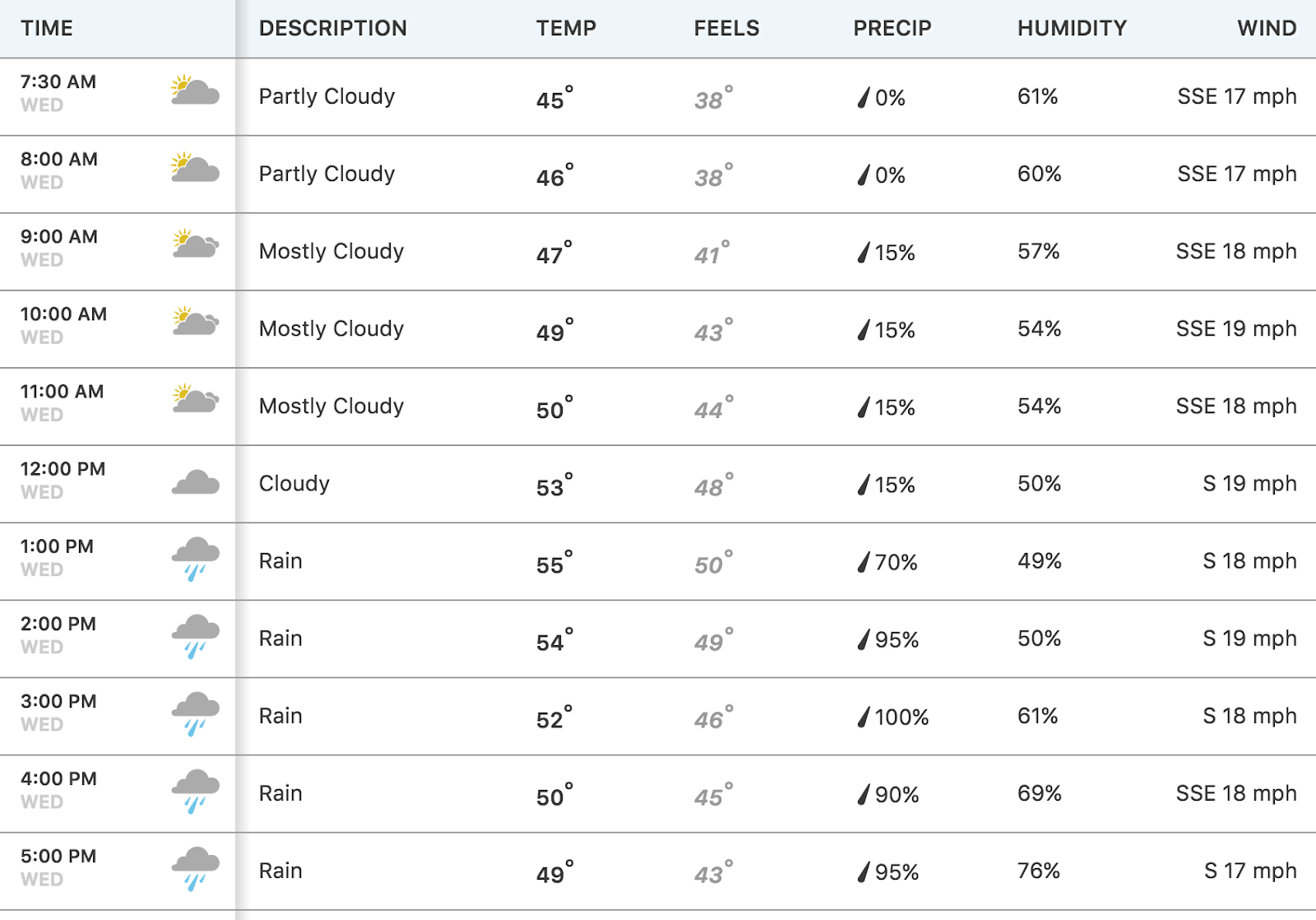1316x920 pixels.
Task: Click the raindrop icon beside 100% precip
Action: [x=864, y=717]
